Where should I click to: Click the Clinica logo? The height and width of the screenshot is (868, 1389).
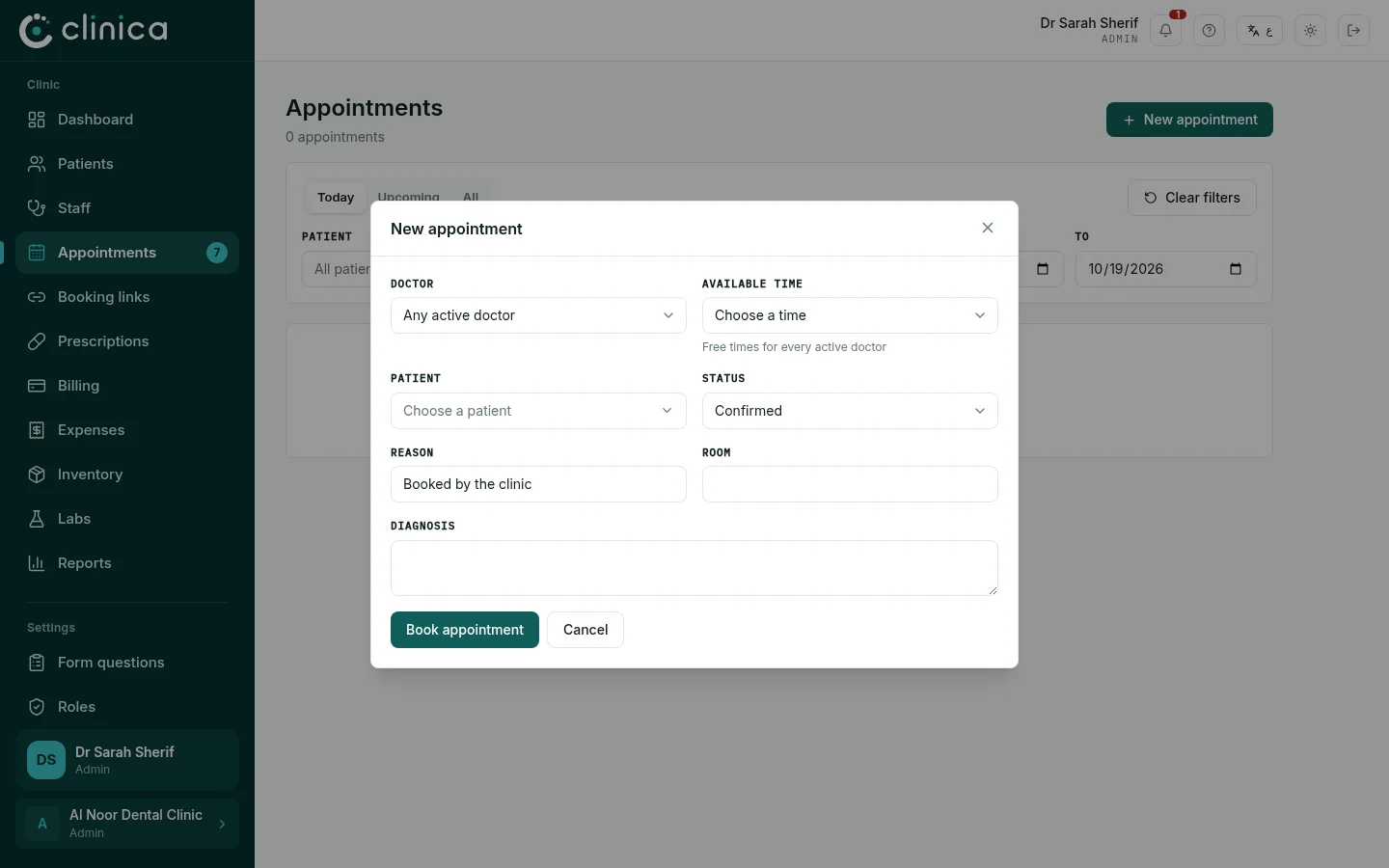click(x=94, y=30)
